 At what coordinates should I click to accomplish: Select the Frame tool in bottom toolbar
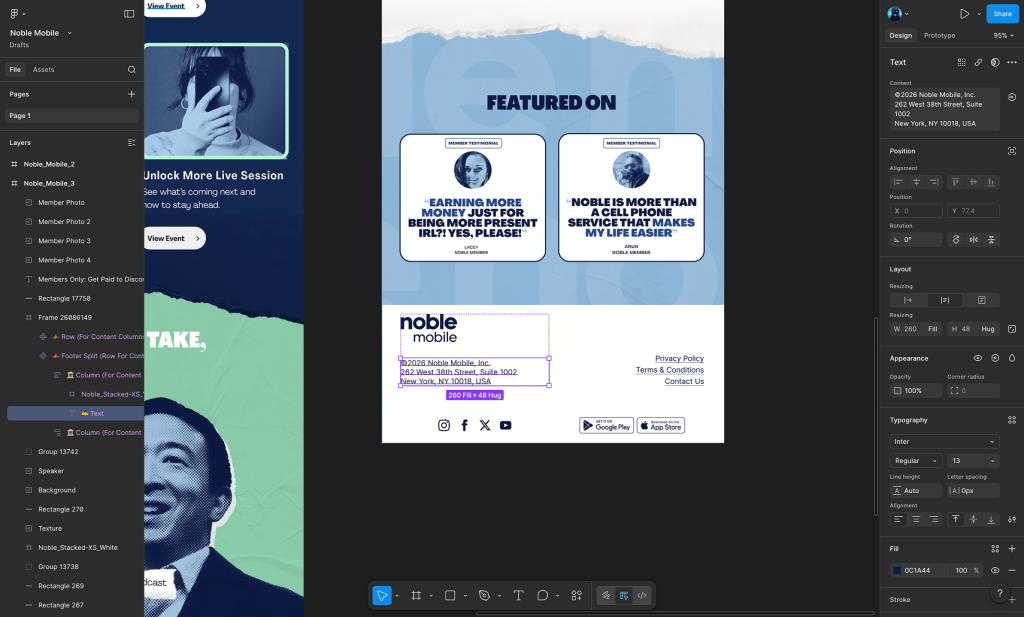pyautogui.click(x=416, y=595)
